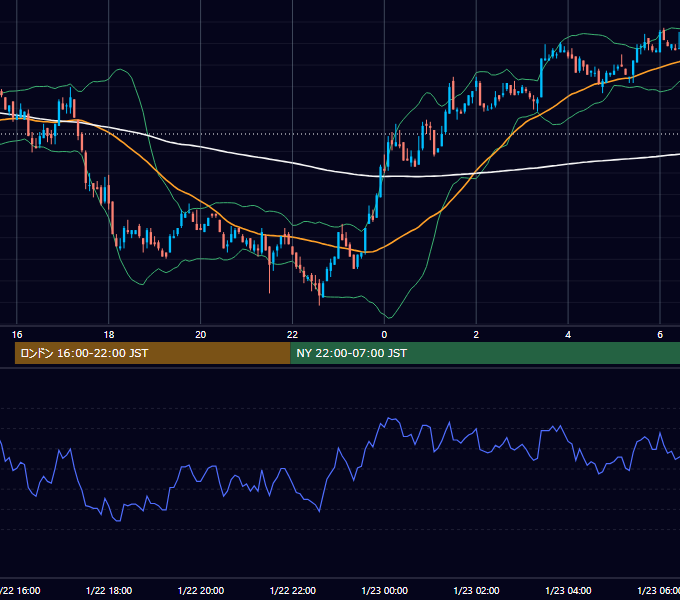Click the 1/23 02:00 date label
The width and height of the screenshot is (680, 600).
[476, 590]
